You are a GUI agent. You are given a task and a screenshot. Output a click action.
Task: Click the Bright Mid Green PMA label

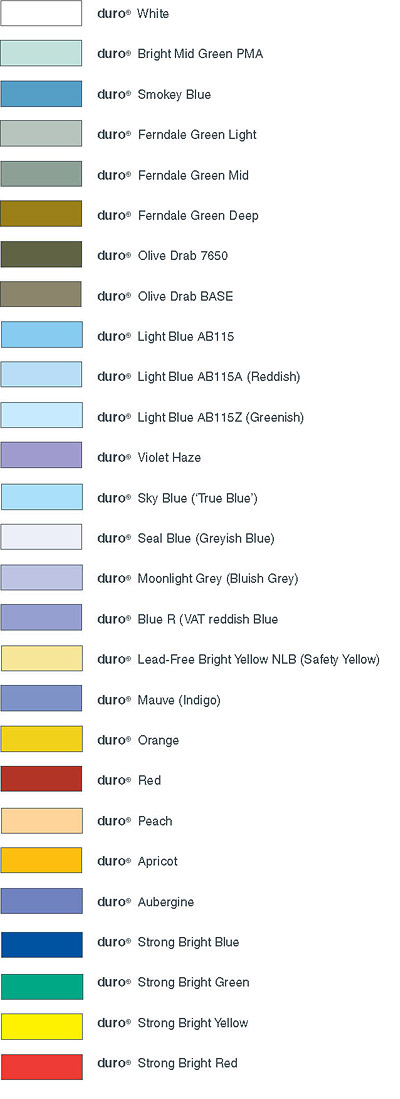(200, 54)
